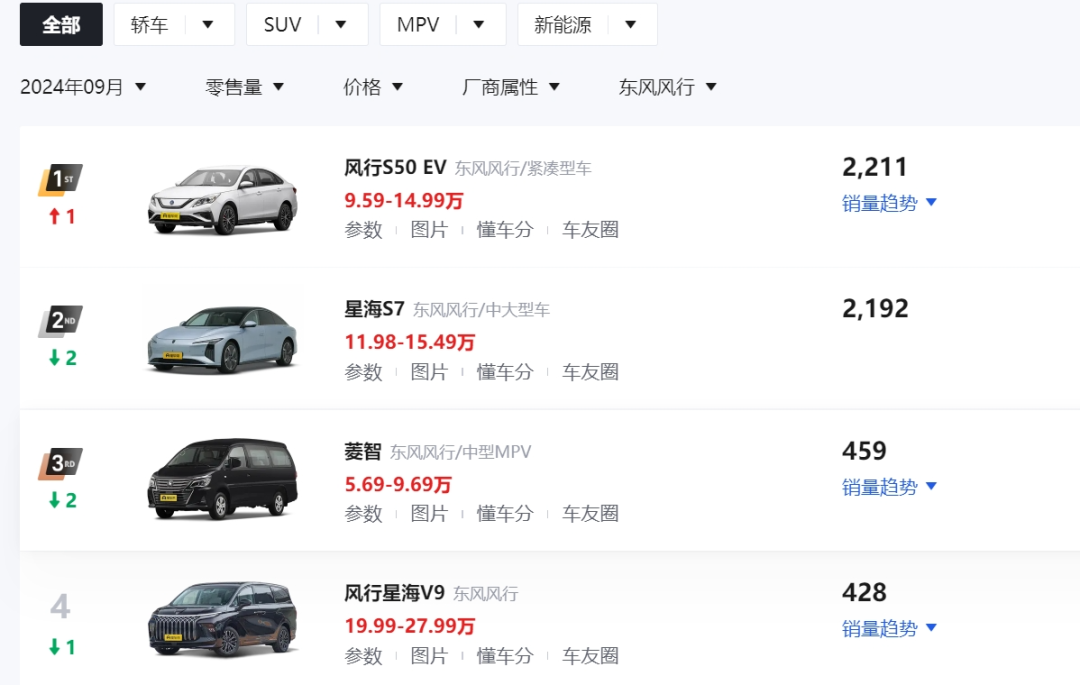This screenshot has width=1080, height=685.
Task: Change the 东风风行 brand filter
Action: point(668,87)
